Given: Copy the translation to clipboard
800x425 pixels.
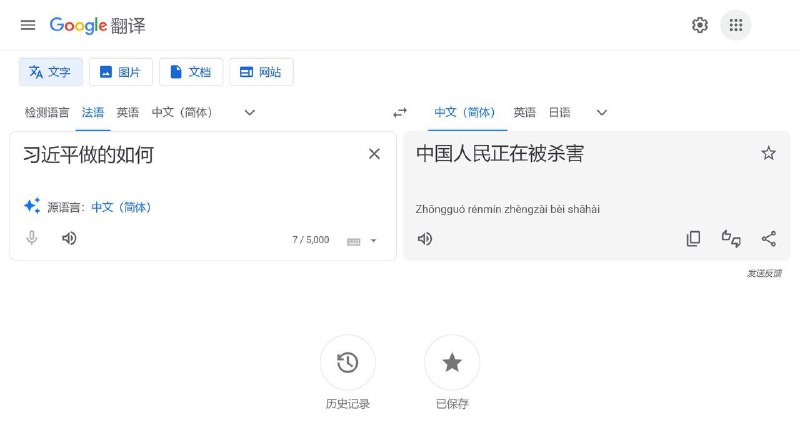Looking at the screenshot, I should (693, 238).
